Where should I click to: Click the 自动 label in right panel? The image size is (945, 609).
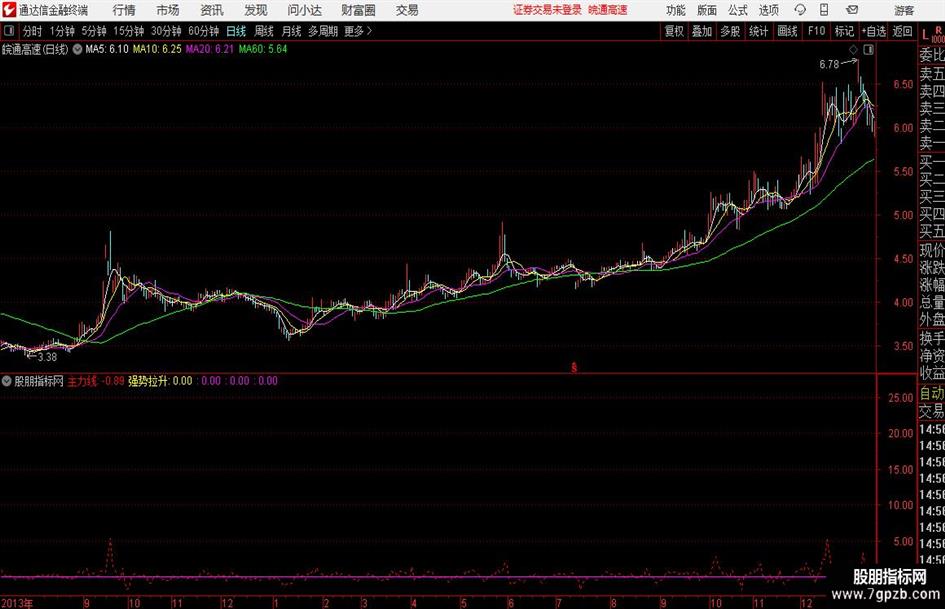[x=932, y=394]
